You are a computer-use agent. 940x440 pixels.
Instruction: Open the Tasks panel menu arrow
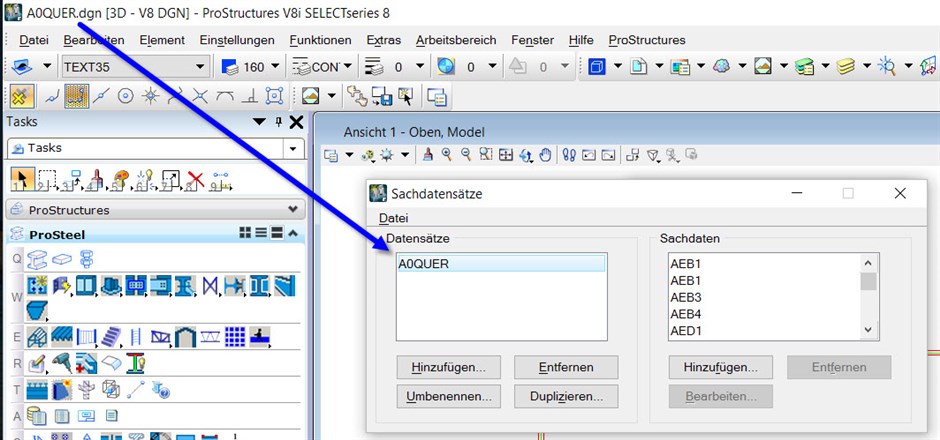click(x=259, y=122)
